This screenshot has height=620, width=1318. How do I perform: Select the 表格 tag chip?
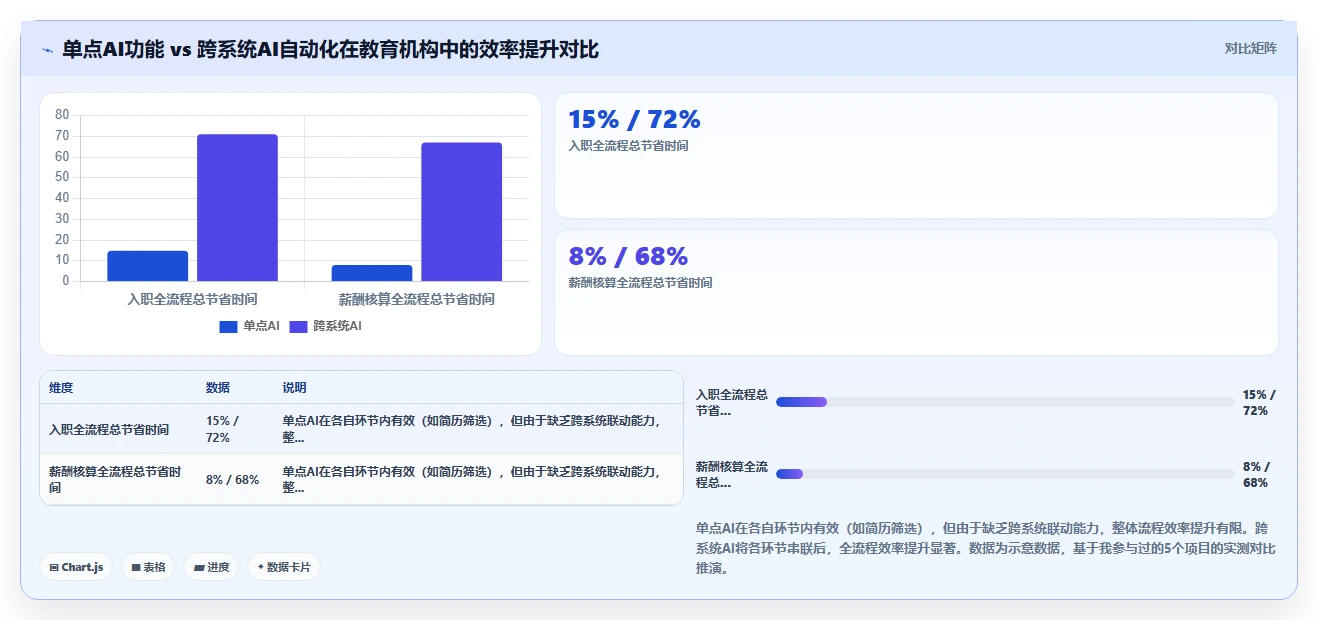click(148, 567)
